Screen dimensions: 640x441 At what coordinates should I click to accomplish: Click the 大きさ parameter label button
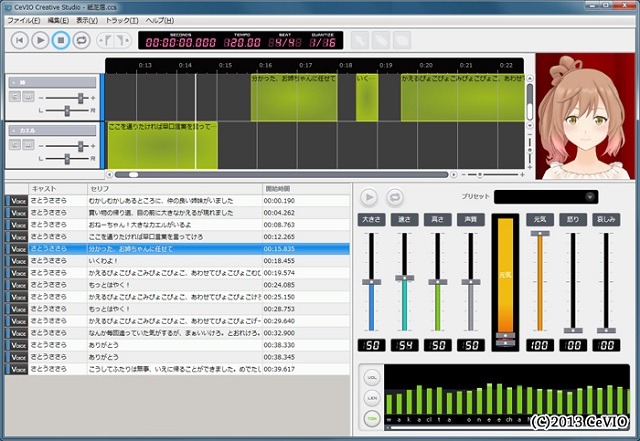(371, 219)
